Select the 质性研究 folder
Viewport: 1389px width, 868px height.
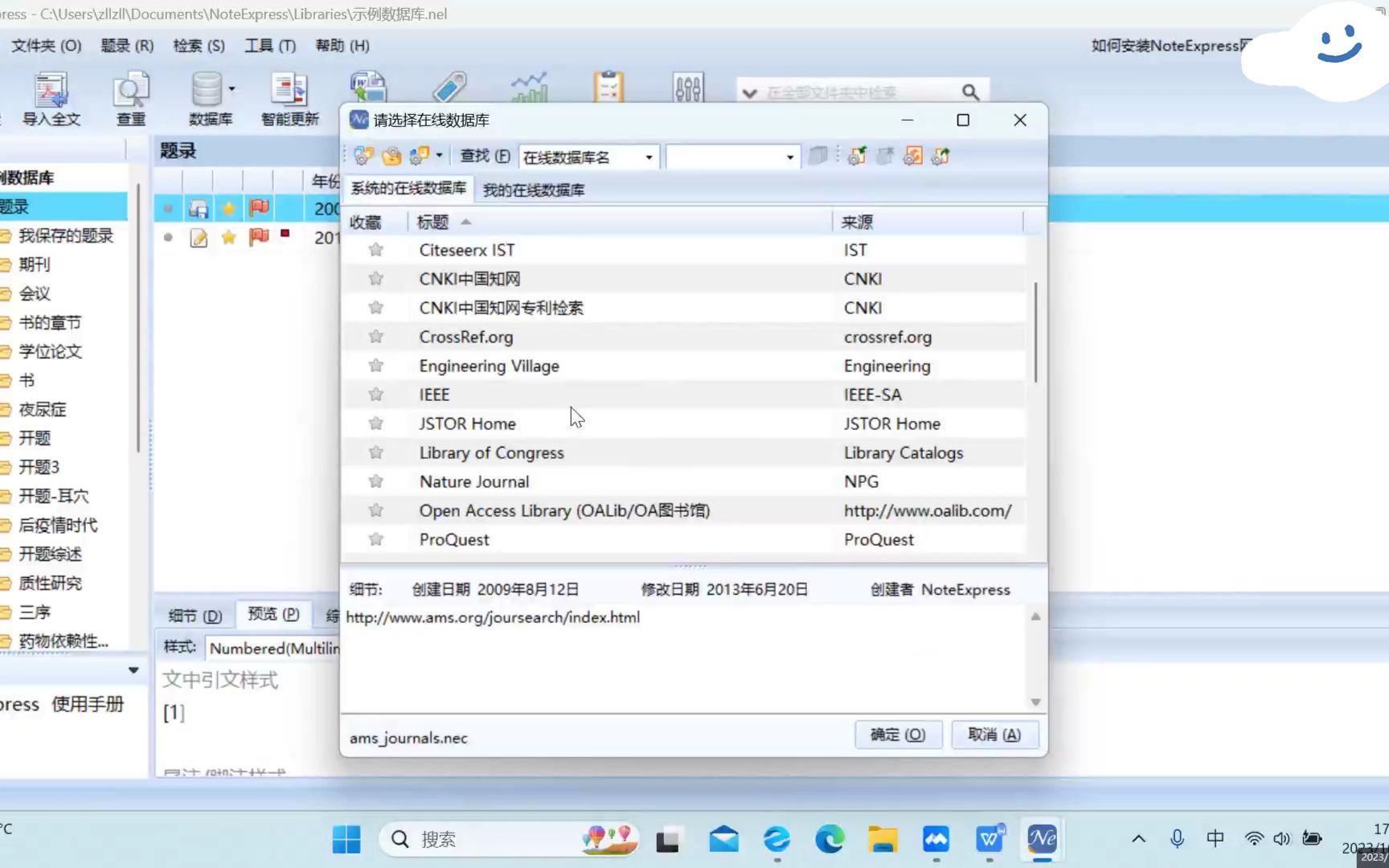click(49, 583)
